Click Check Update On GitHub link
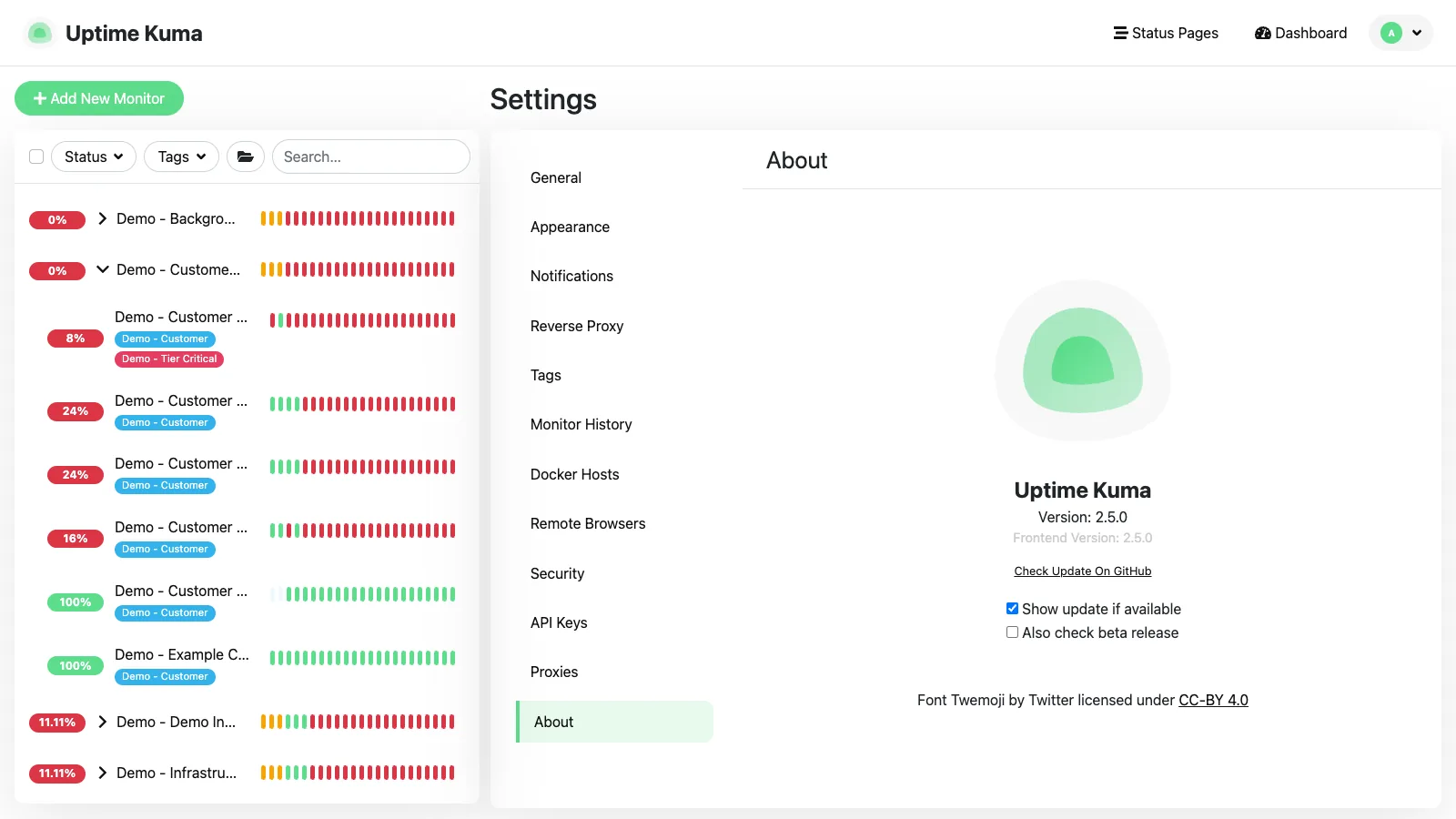This screenshot has height=819, width=1456. (1083, 571)
